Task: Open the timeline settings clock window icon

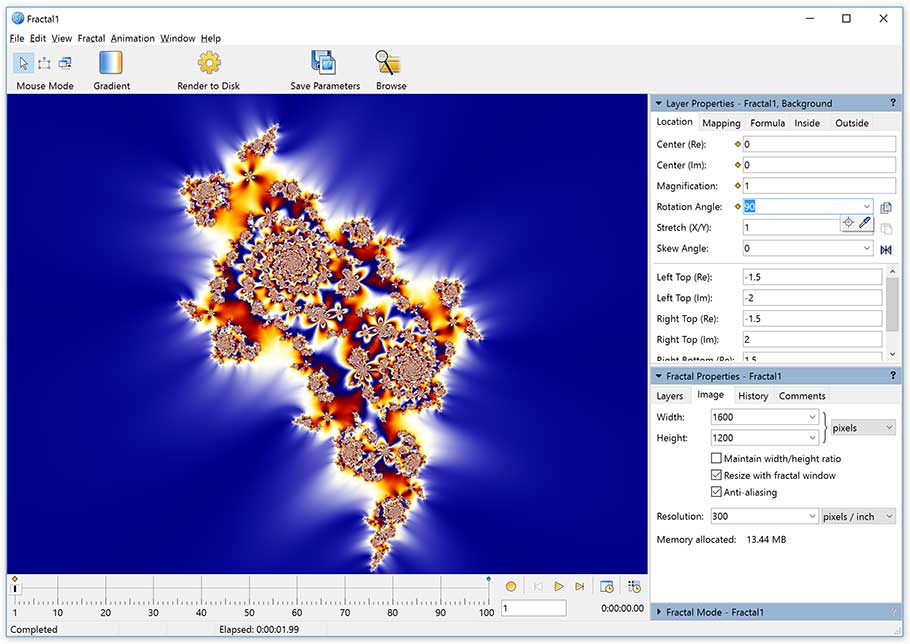Action: pyautogui.click(x=606, y=587)
